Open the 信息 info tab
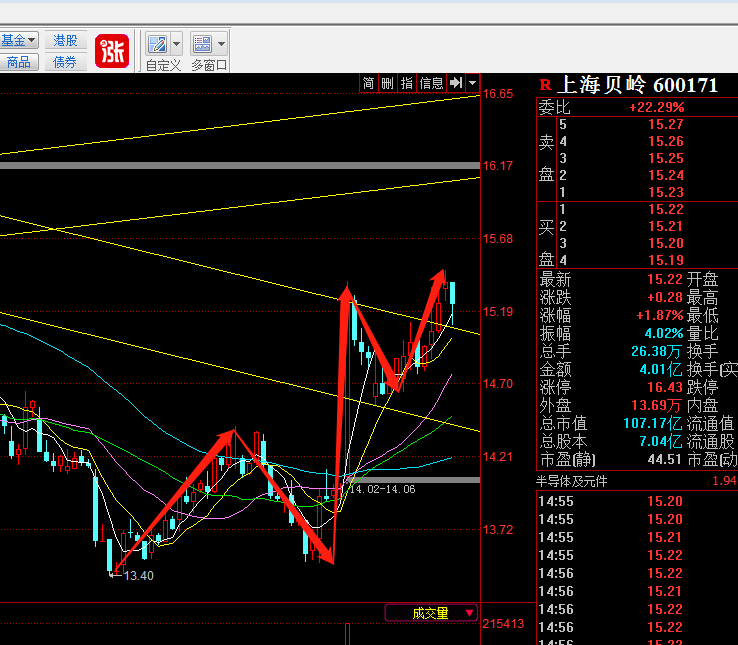The height and width of the screenshot is (645, 738). [x=431, y=83]
